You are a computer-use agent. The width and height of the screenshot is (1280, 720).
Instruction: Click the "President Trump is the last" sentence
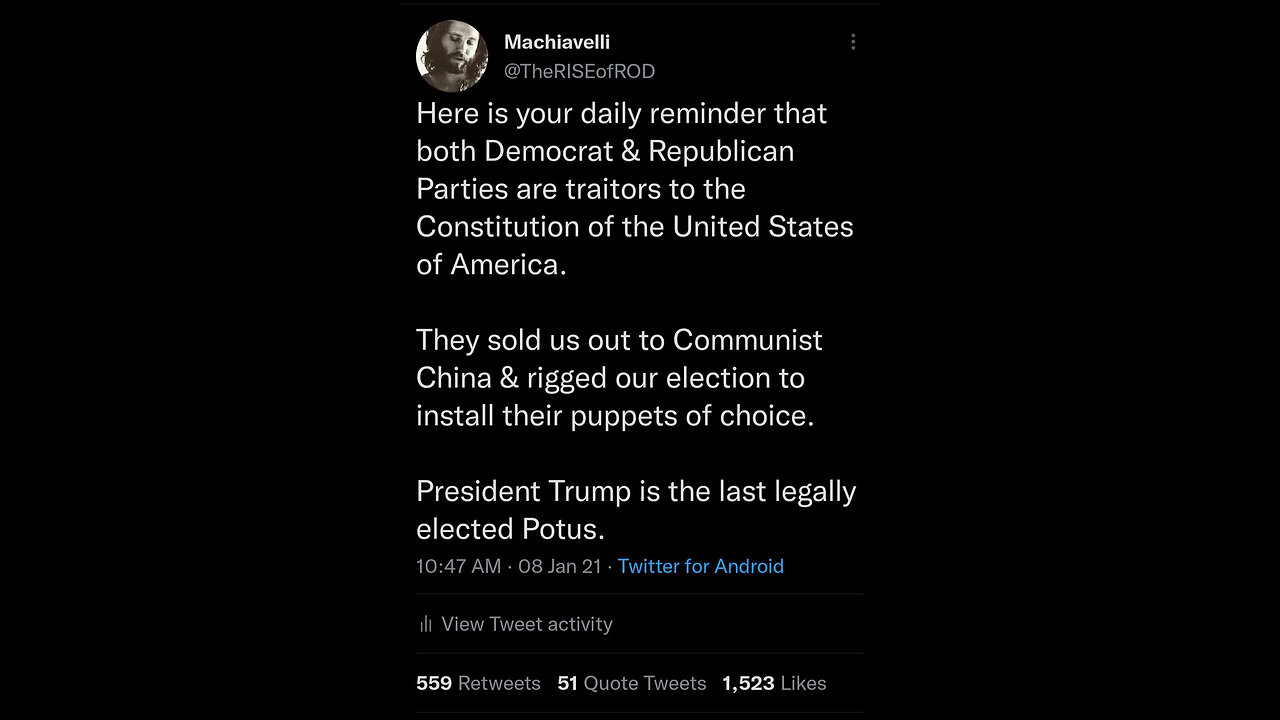tap(636, 491)
